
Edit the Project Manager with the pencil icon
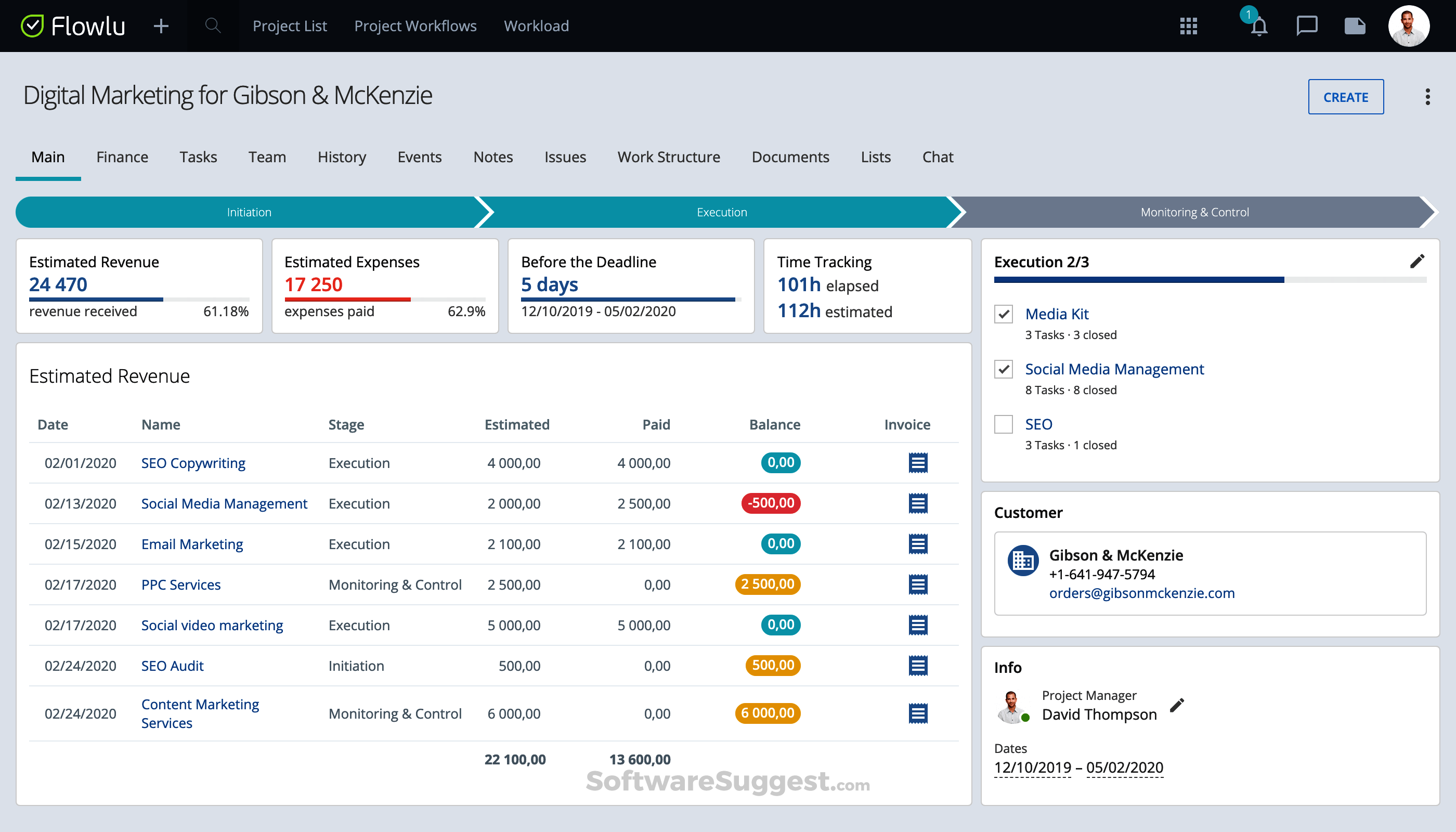coord(1177,705)
